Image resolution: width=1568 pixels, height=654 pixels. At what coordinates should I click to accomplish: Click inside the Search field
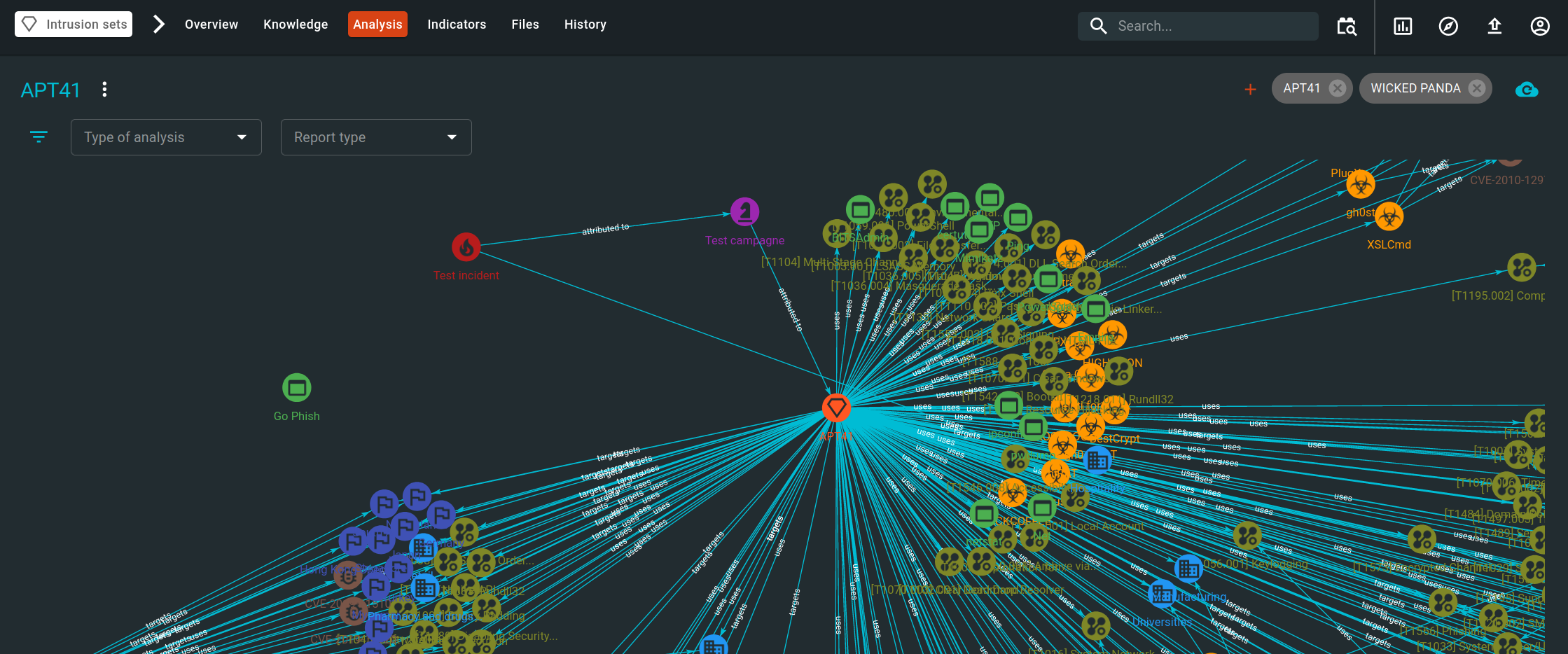[x=1198, y=26]
